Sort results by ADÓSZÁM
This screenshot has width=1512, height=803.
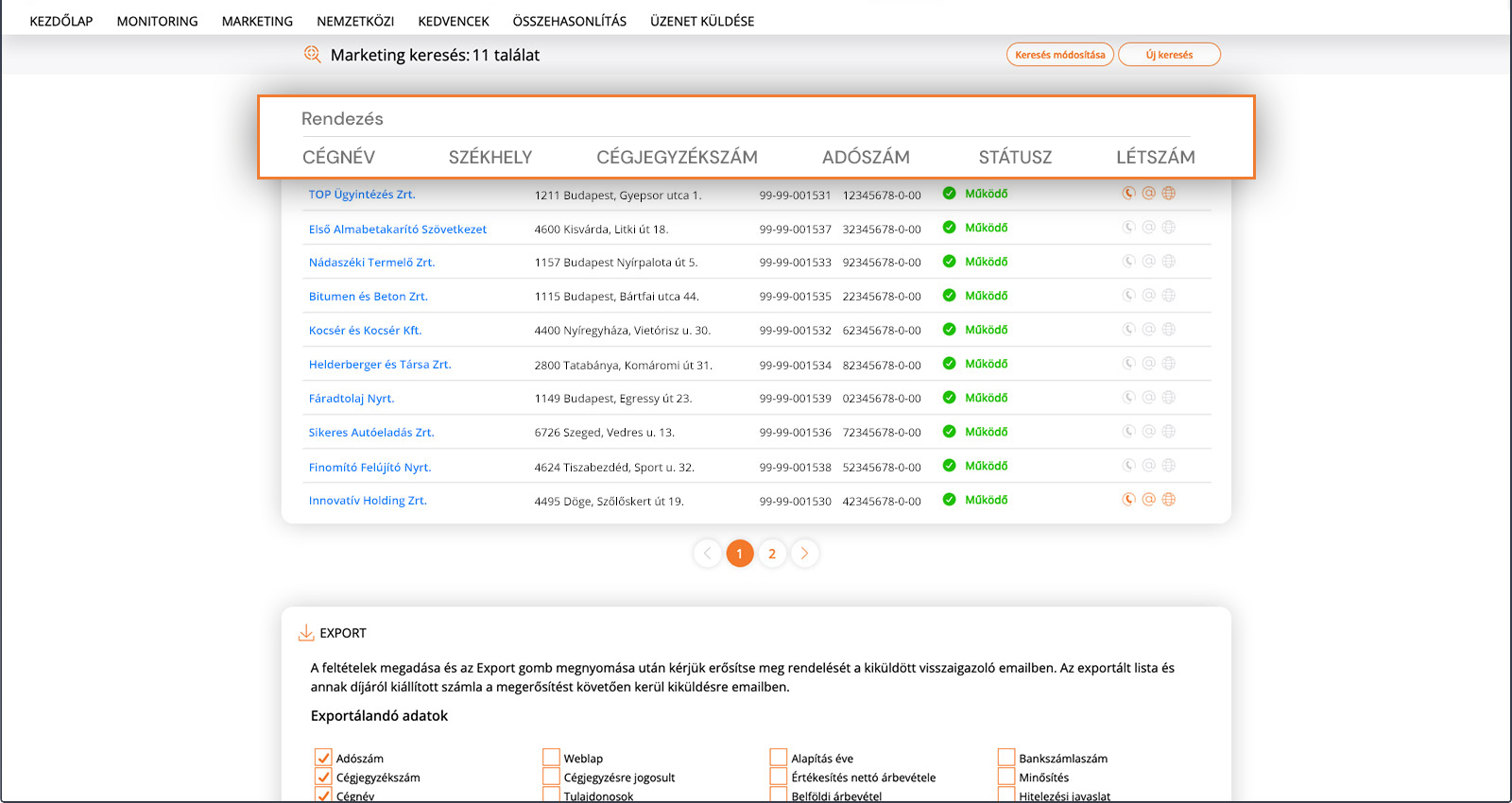tap(867, 157)
